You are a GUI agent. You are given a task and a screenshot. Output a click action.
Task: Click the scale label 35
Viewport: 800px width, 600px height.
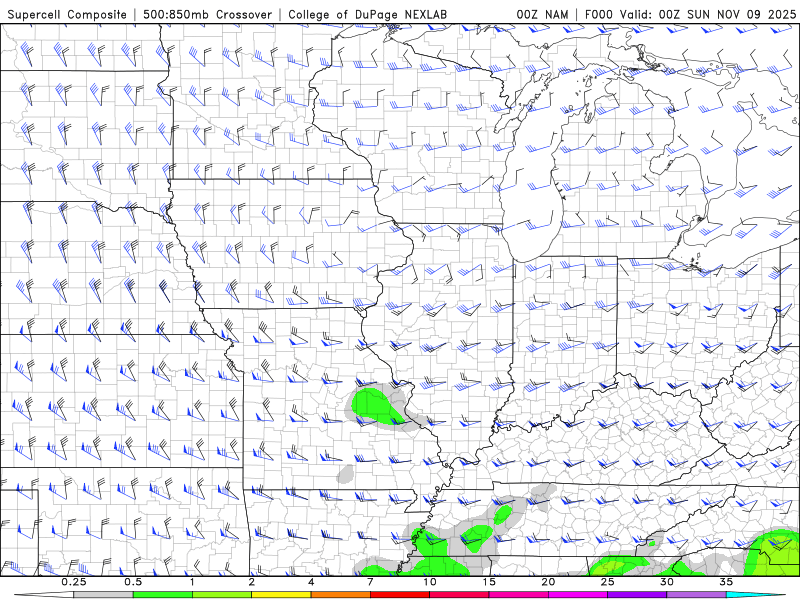pyautogui.click(x=726, y=582)
